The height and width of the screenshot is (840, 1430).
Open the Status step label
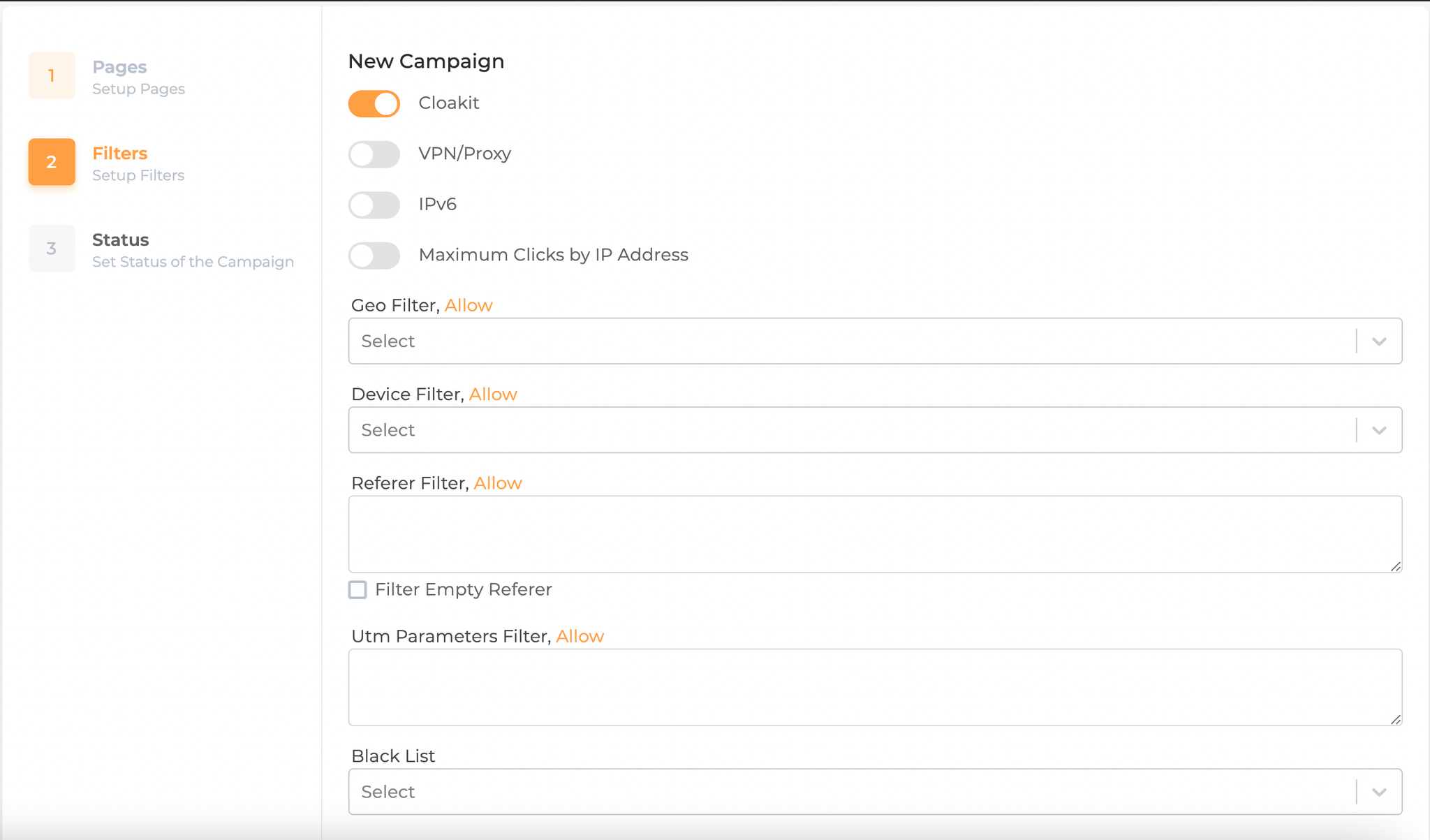pos(121,240)
